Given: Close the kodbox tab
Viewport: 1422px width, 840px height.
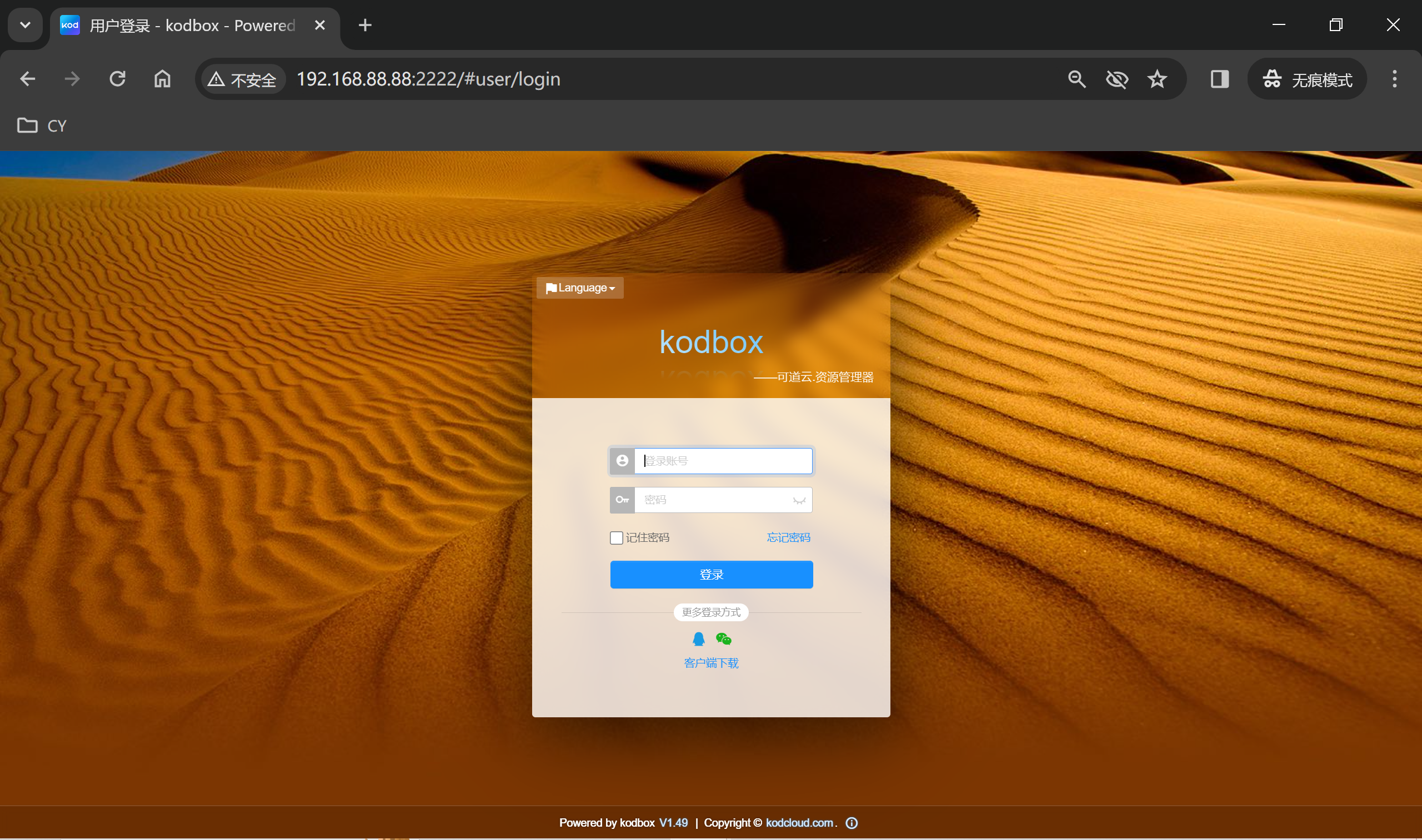Looking at the screenshot, I should (x=320, y=26).
